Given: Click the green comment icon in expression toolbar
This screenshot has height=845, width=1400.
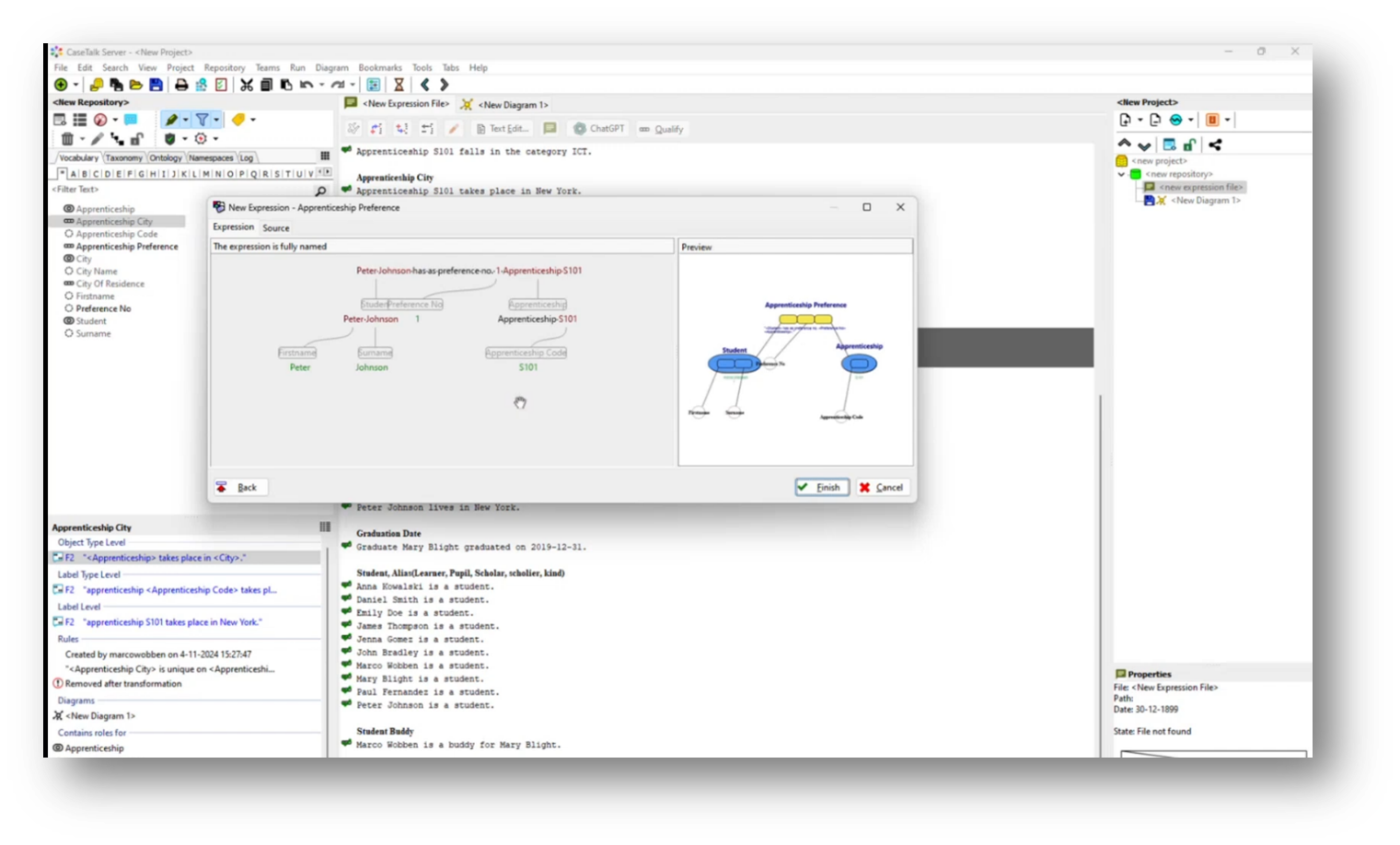Looking at the screenshot, I should click(550, 129).
